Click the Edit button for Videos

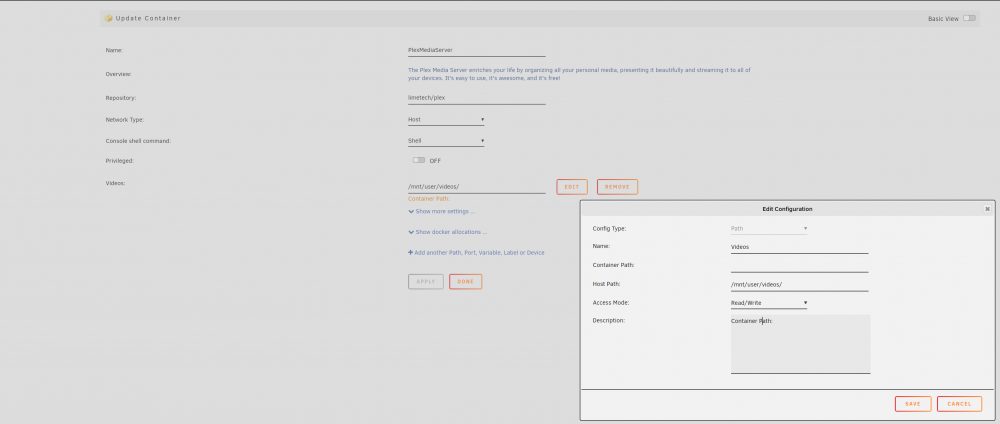point(572,187)
